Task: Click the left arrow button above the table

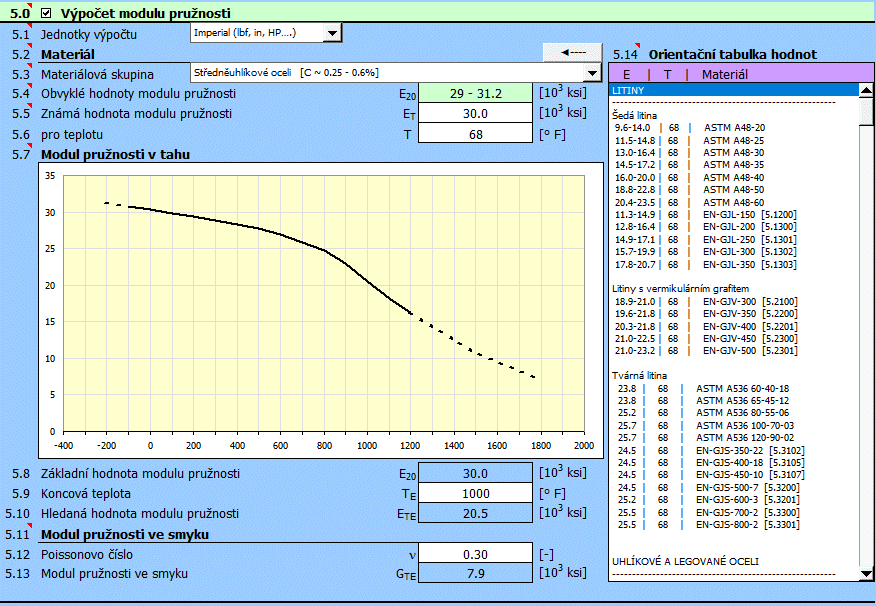Action: (573, 53)
